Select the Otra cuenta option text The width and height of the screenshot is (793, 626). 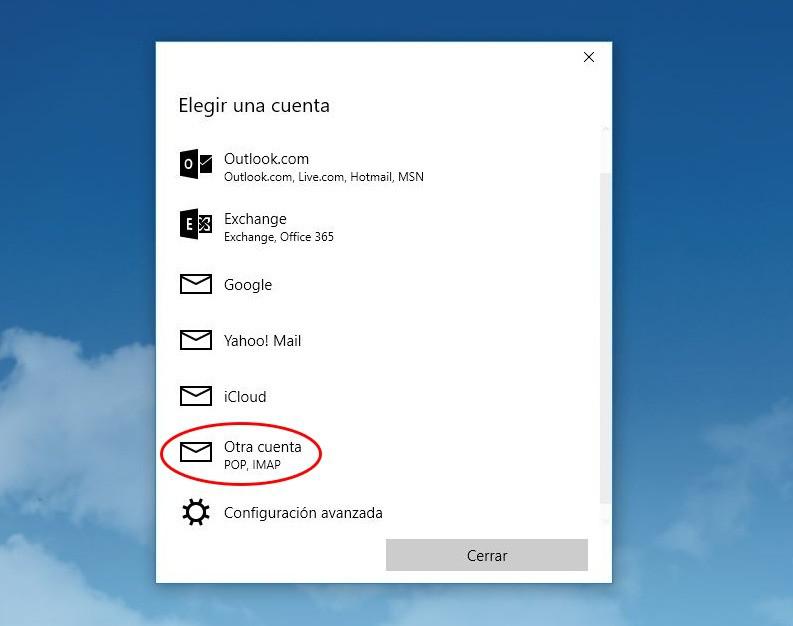coord(262,447)
